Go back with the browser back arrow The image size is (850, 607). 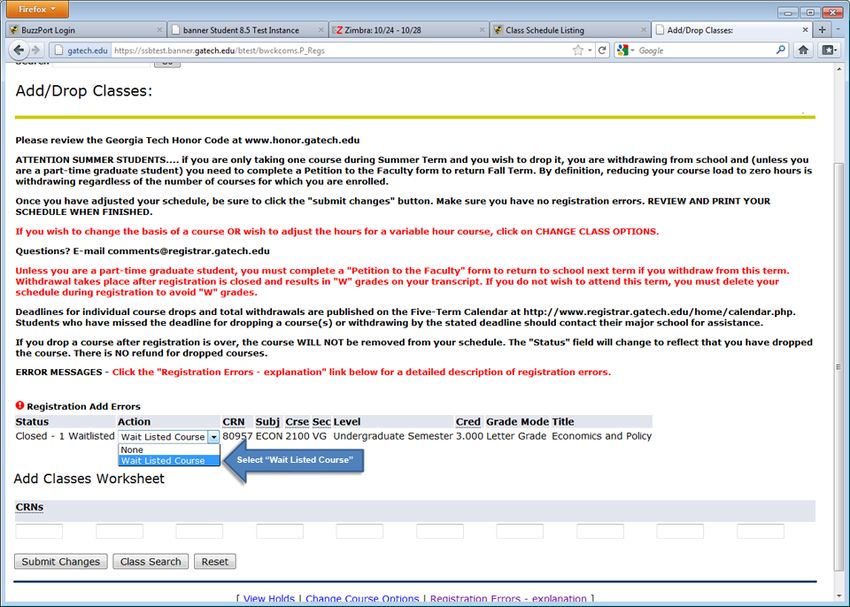click(18, 50)
